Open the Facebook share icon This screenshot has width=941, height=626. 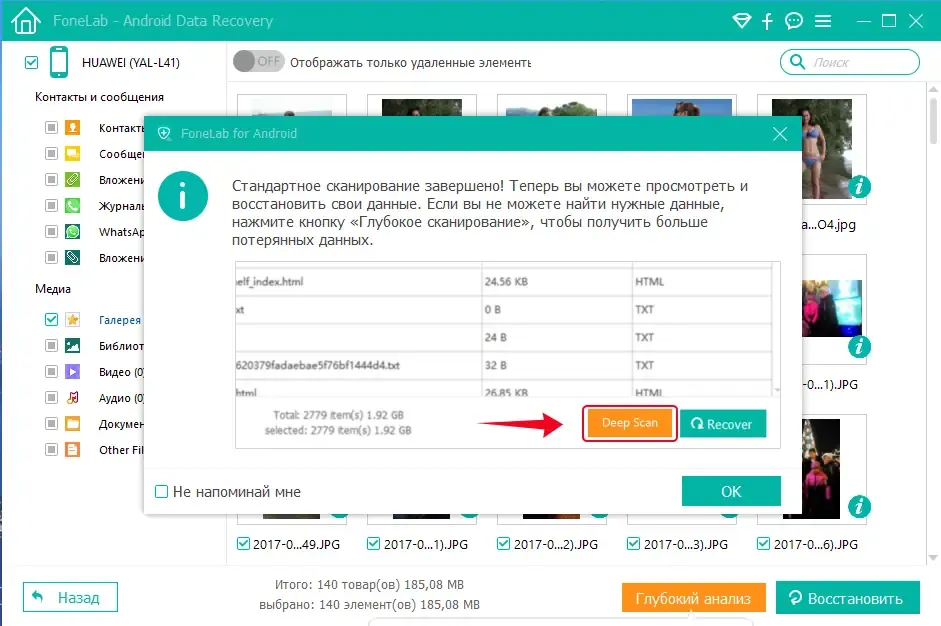pyautogui.click(x=767, y=21)
